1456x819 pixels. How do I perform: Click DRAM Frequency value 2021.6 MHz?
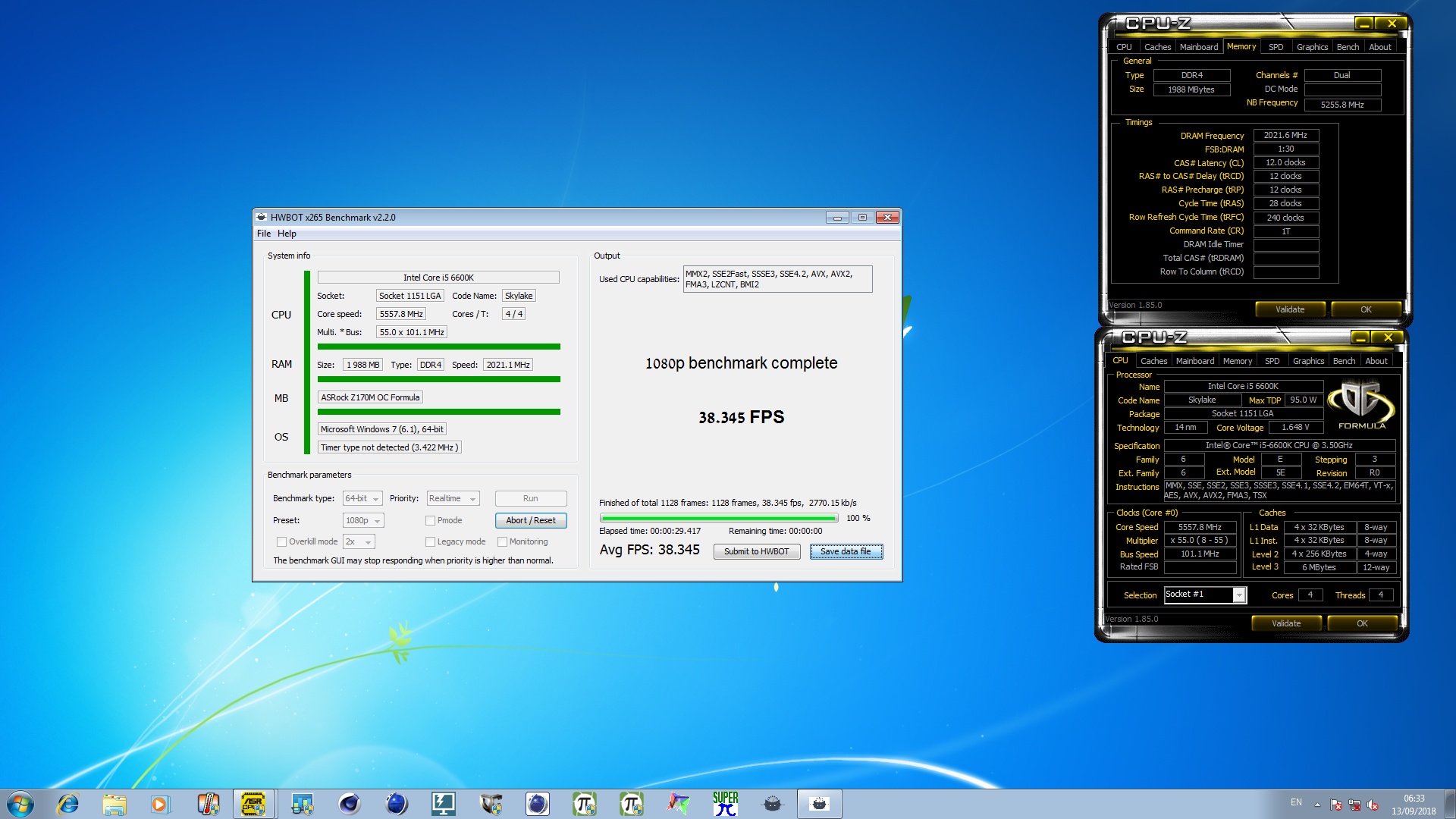pyautogui.click(x=1285, y=136)
